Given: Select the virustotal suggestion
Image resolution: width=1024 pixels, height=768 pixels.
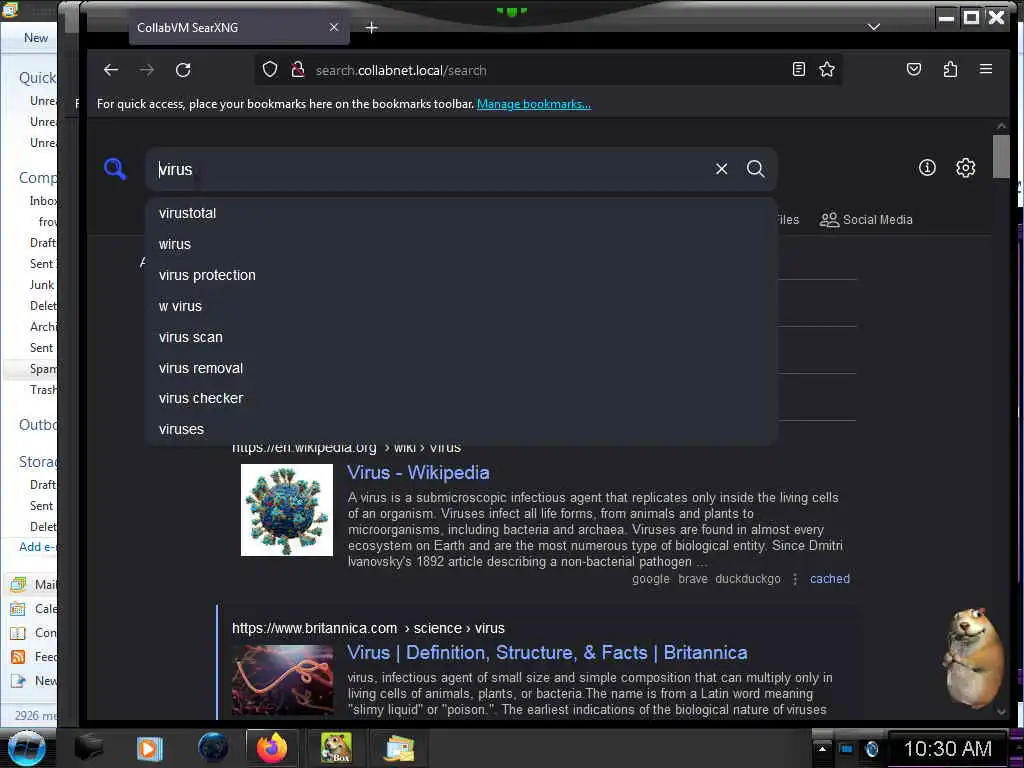Looking at the screenshot, I should click(461, 213).
